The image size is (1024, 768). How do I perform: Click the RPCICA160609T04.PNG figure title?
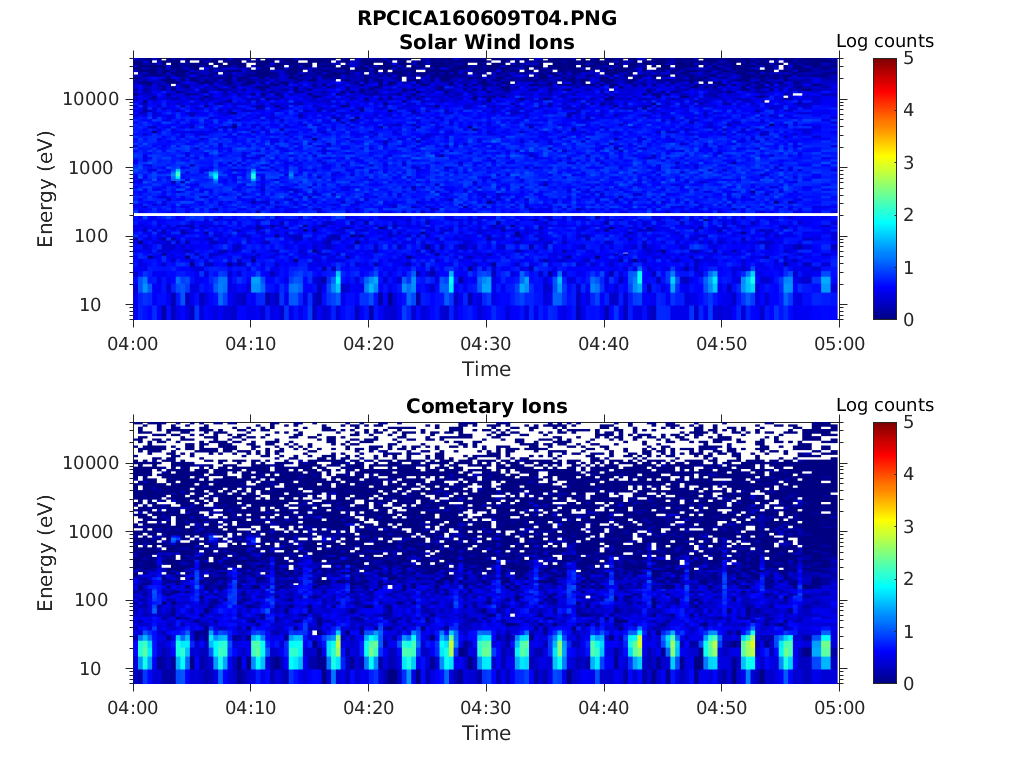click(x=486, y=19)
